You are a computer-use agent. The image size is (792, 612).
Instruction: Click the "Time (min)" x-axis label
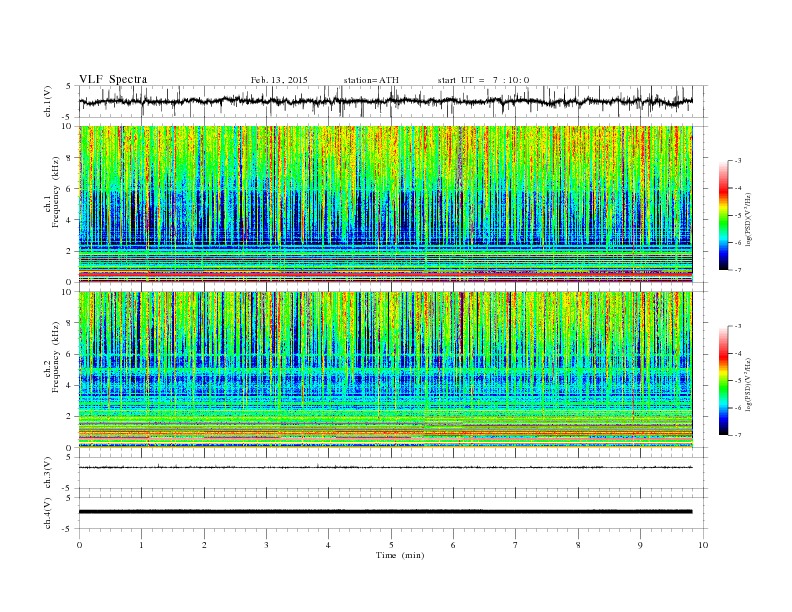400,555
